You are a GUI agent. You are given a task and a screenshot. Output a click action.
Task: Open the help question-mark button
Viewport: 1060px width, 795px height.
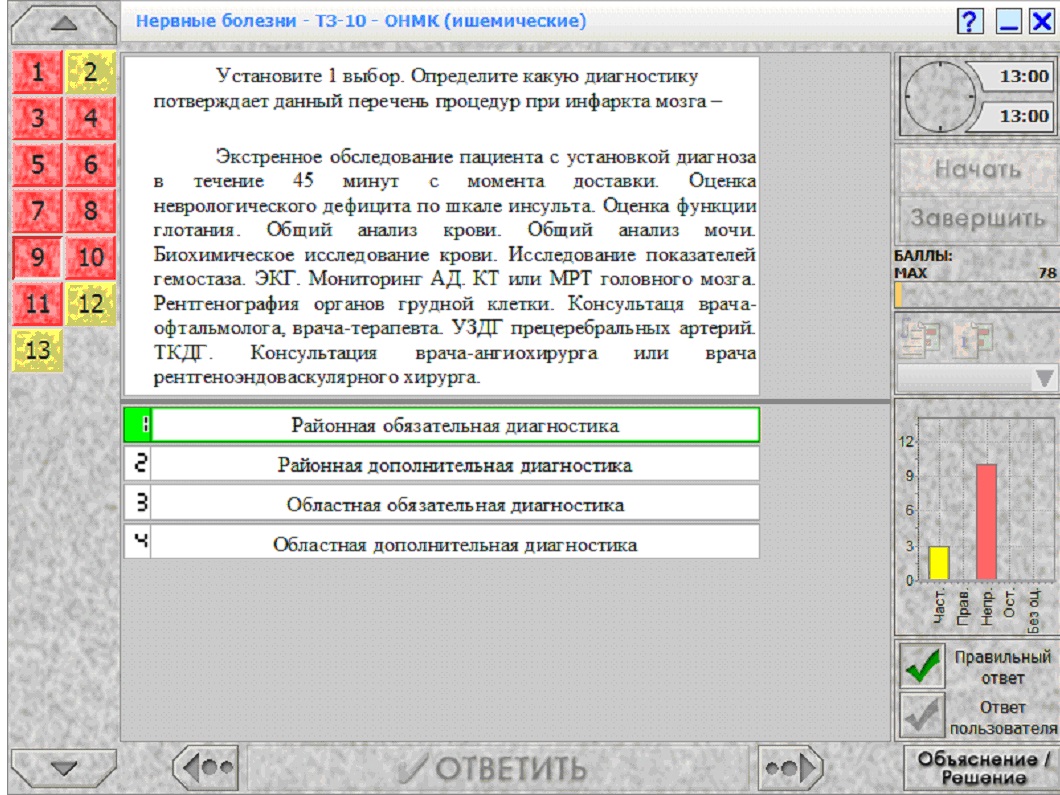click(969, 22)
